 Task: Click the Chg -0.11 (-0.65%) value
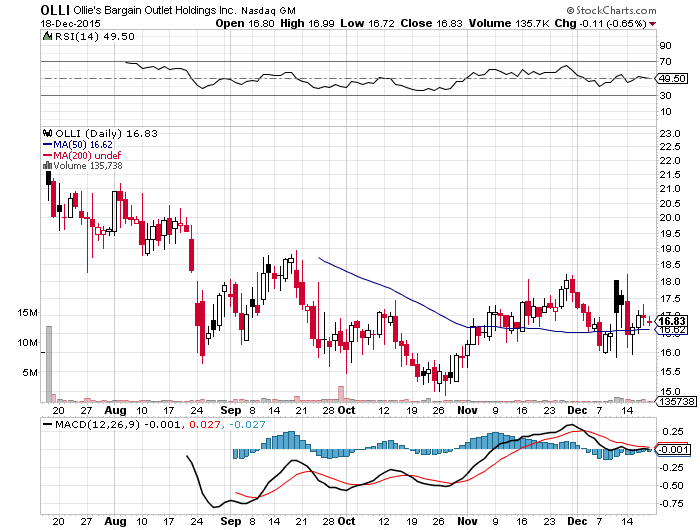click(600, 23)
